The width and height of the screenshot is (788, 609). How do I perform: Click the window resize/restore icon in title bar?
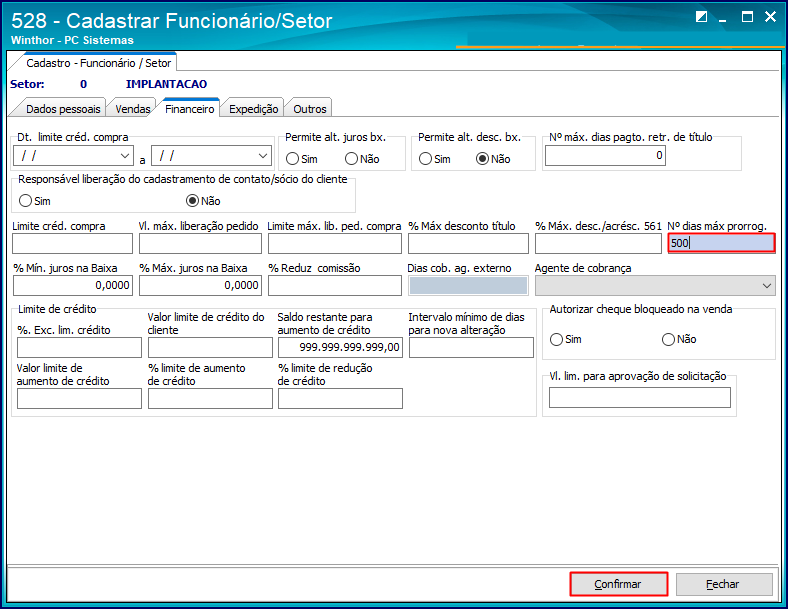[701, 17]
